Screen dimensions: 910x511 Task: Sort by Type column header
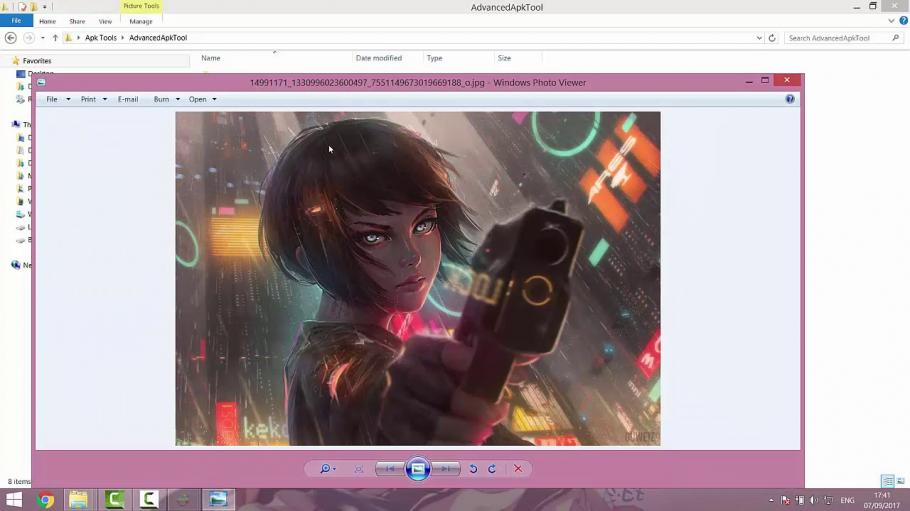coord(435,58)
